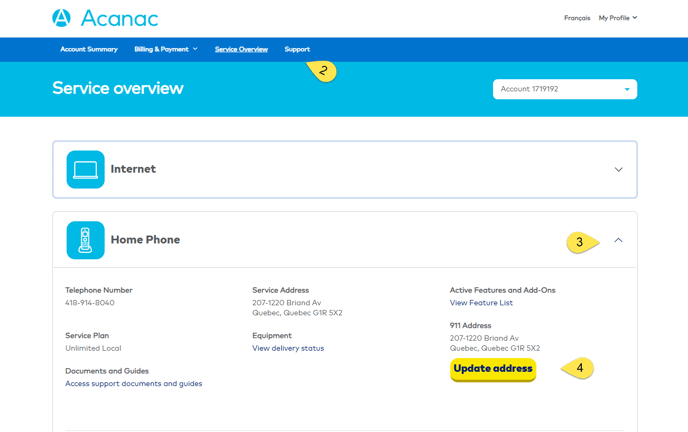Click the Equipment label
The width and height of the screenshot is (688, 432).
coord(272,336)
